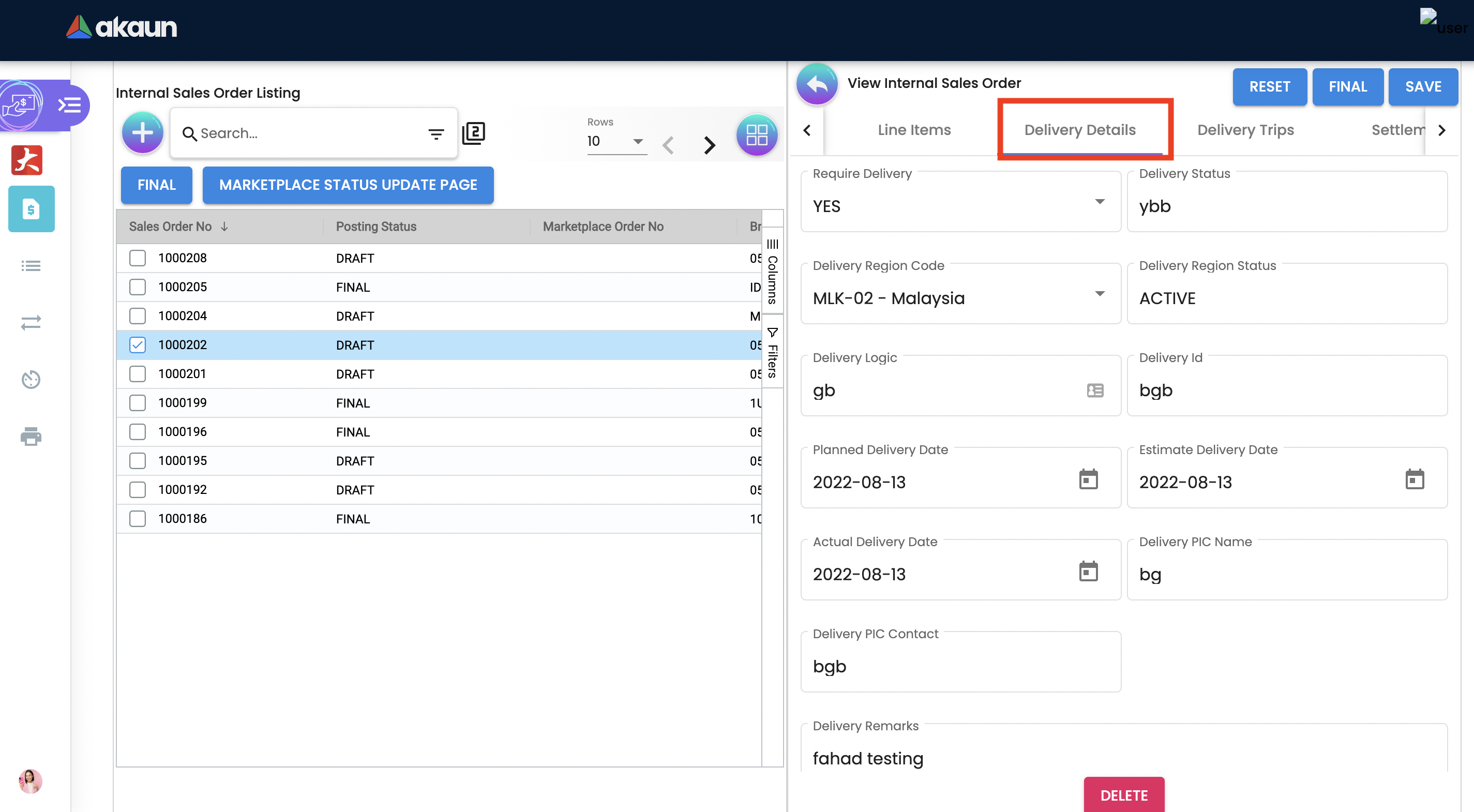1474x812 pixels.
Task: Click the SAVE button
Action: (1422, 86)
